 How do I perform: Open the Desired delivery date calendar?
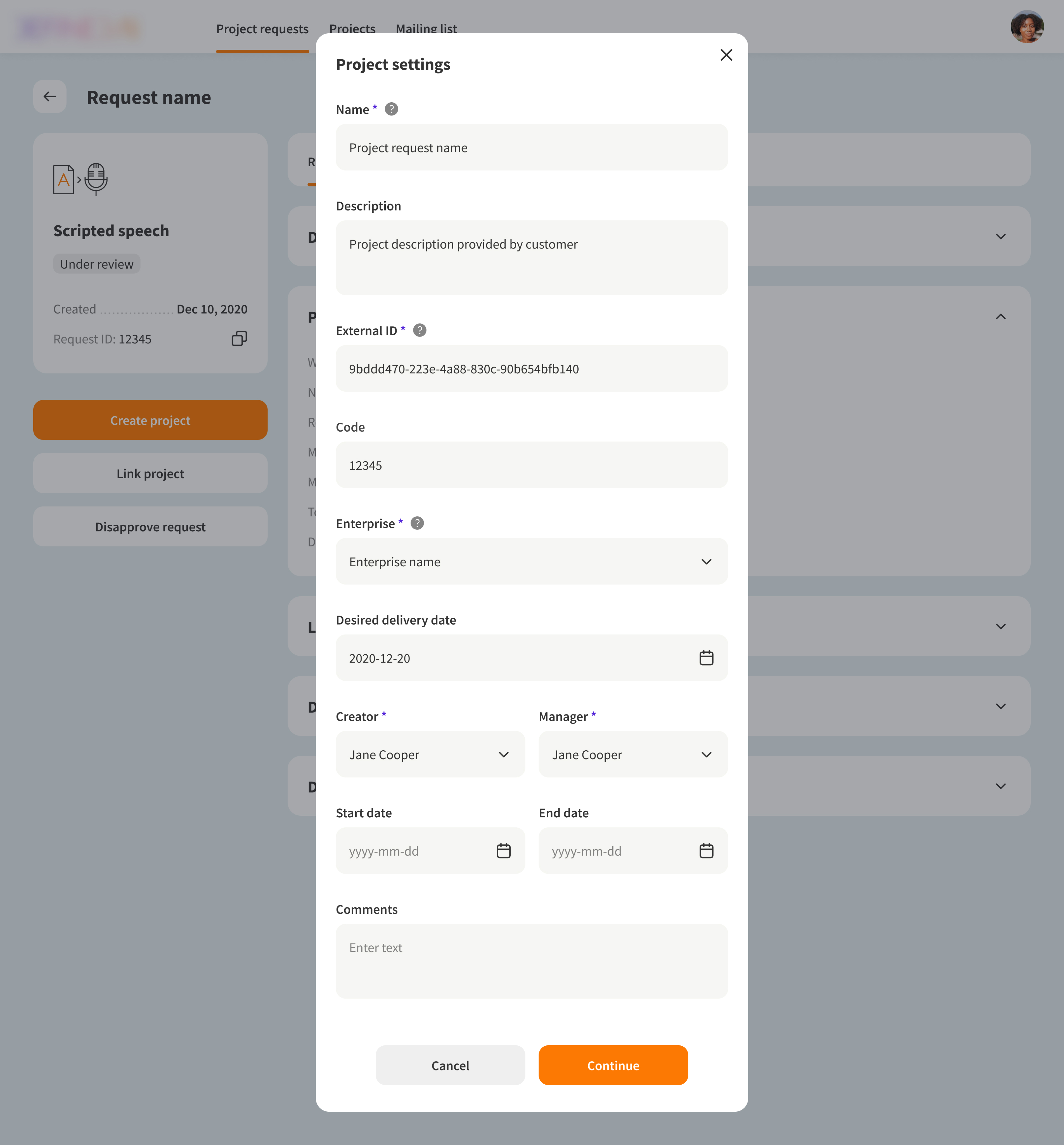(x=707, y=658)
